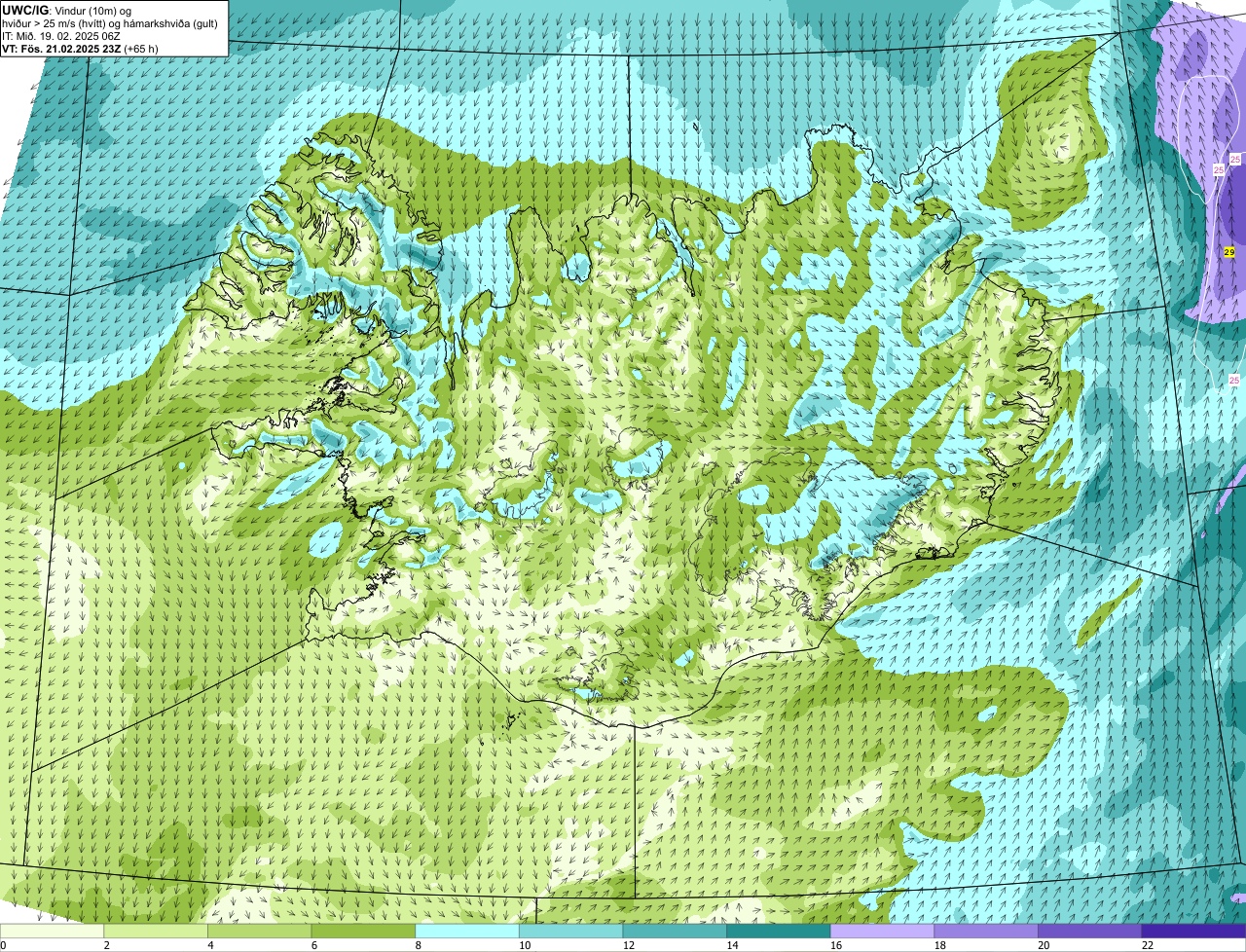Click the legend scale value "20"
This screenshot has height=952, width=1246.
1044,945
